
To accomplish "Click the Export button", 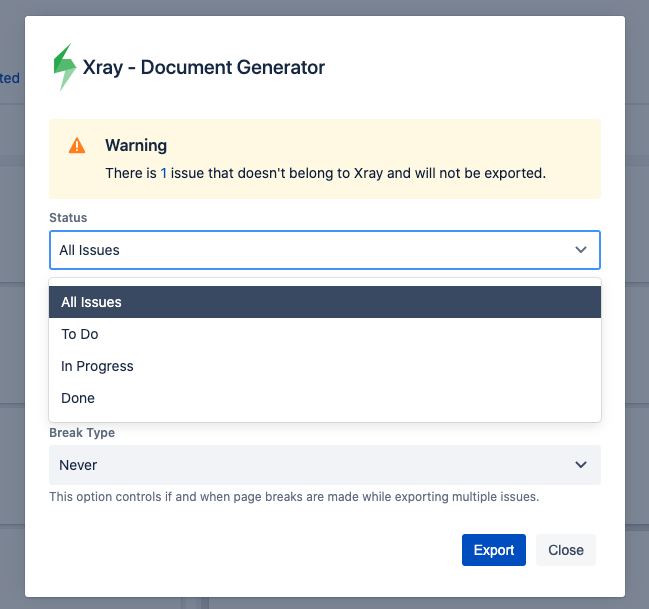I will point(494,550).
